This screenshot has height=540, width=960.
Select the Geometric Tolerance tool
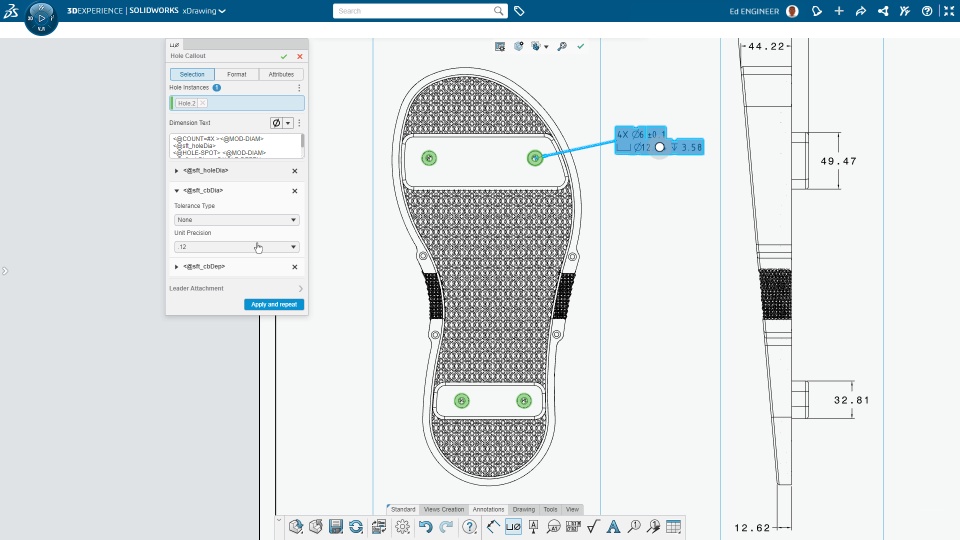(x=573, y=527)
